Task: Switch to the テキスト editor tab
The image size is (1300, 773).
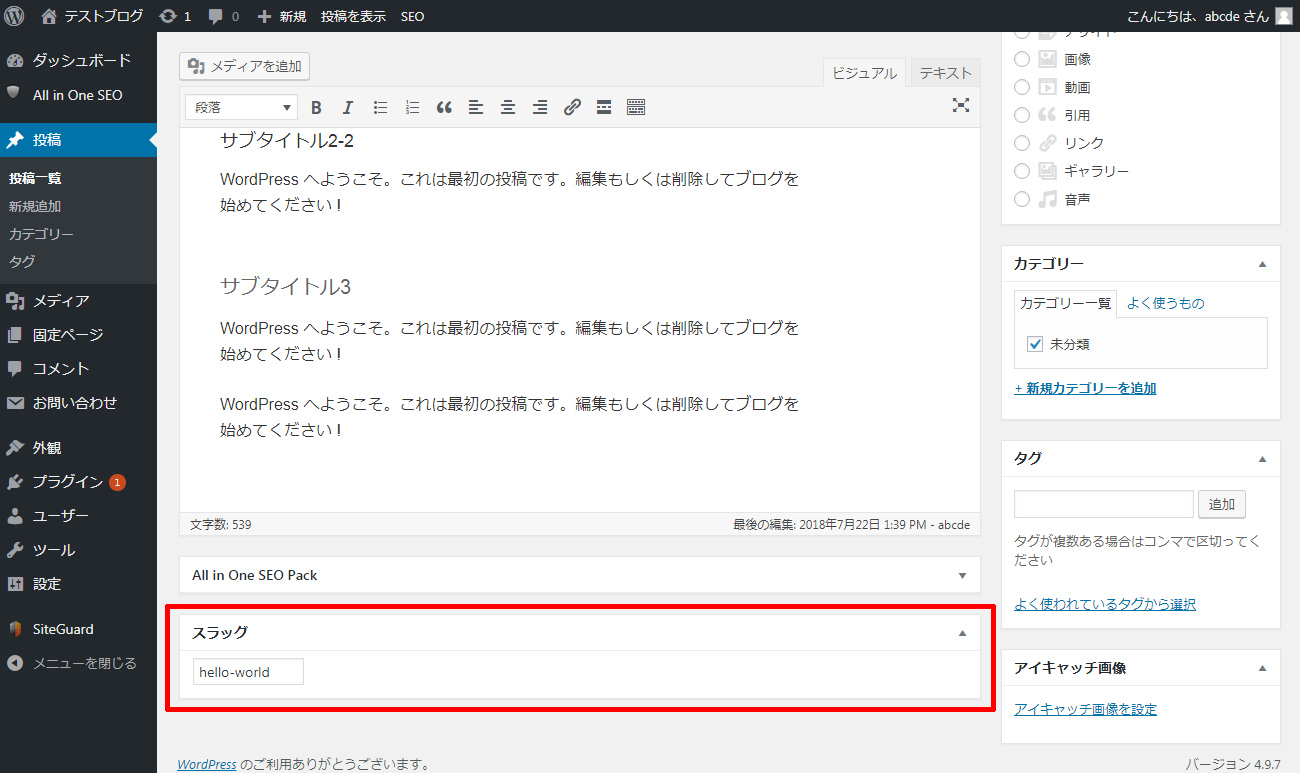Action: click(x=945, y=73)
